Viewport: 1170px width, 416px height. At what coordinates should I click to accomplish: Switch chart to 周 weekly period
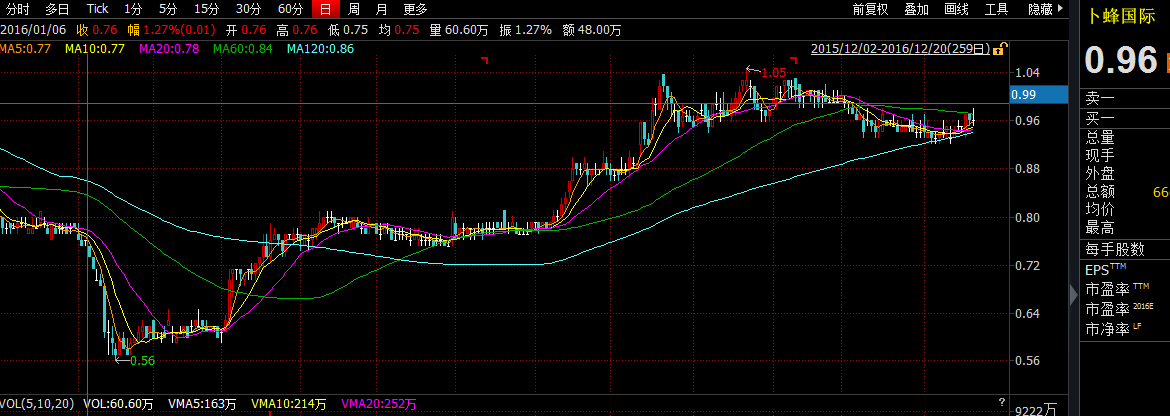(x=353, y=9)
